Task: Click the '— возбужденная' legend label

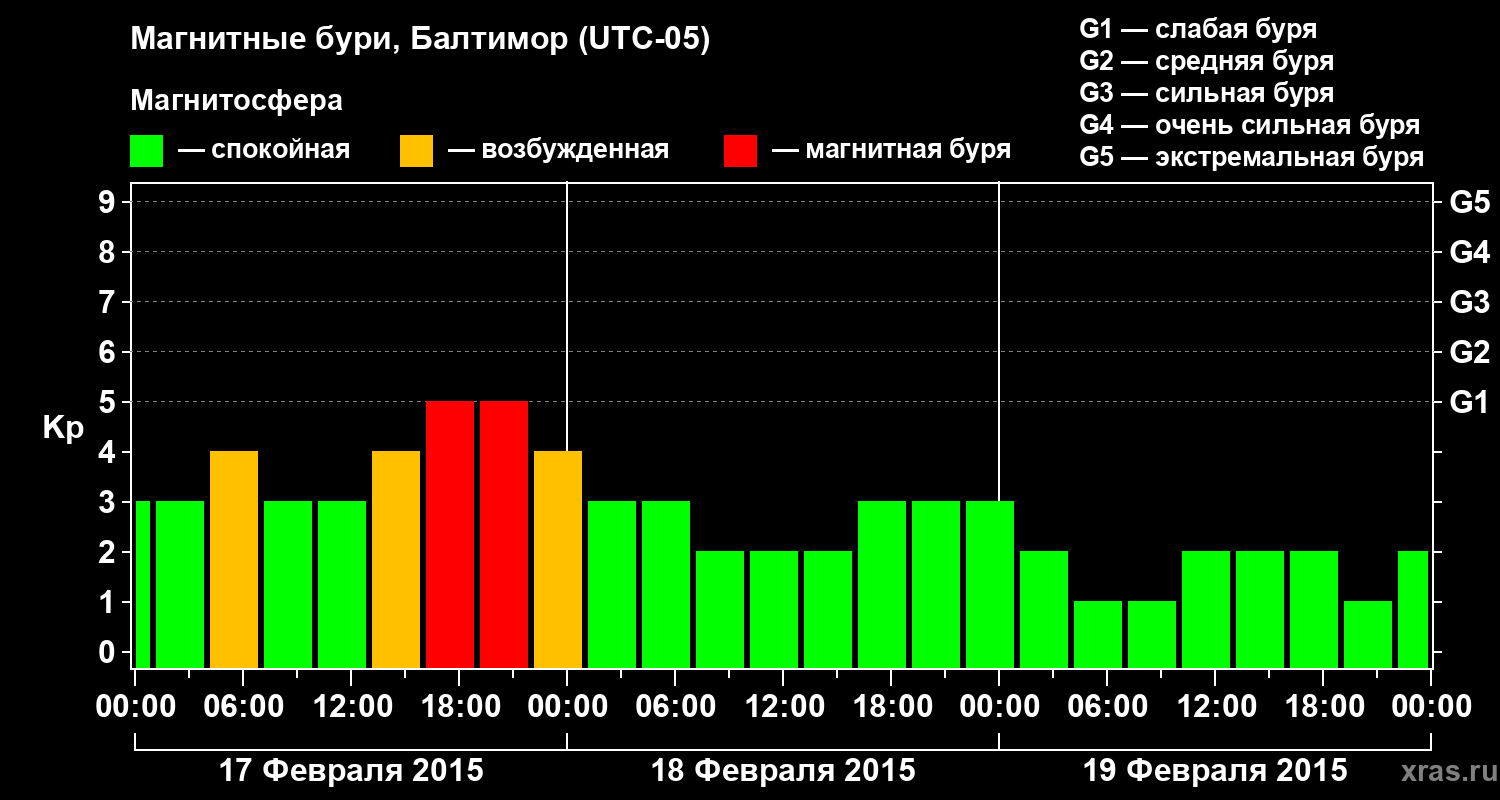Action: click(558, 151)
